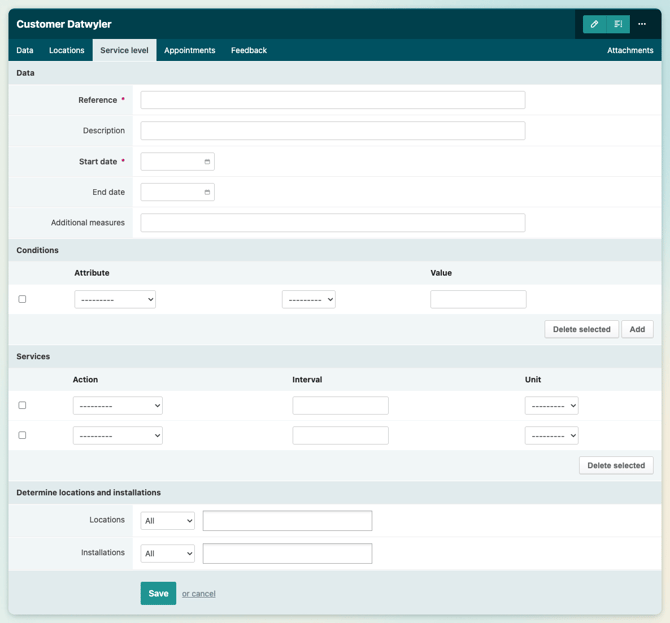Check the second Services row checkbox
The image size is (670, 623).
click(x=22, y=435)
